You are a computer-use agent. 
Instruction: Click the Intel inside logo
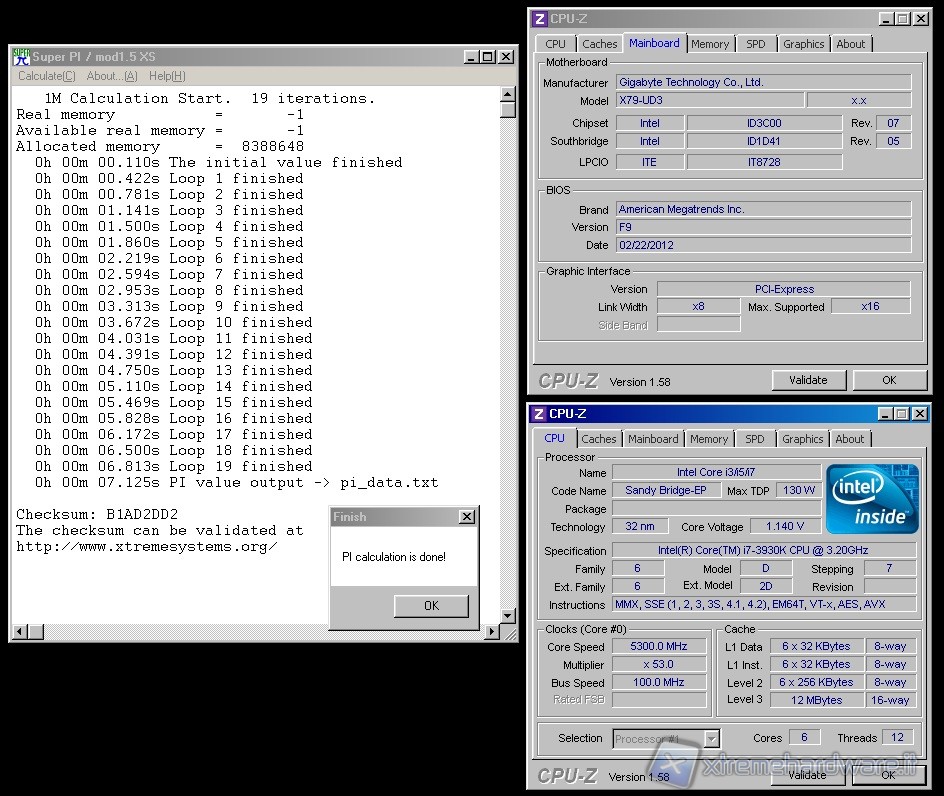click(872, 498)
